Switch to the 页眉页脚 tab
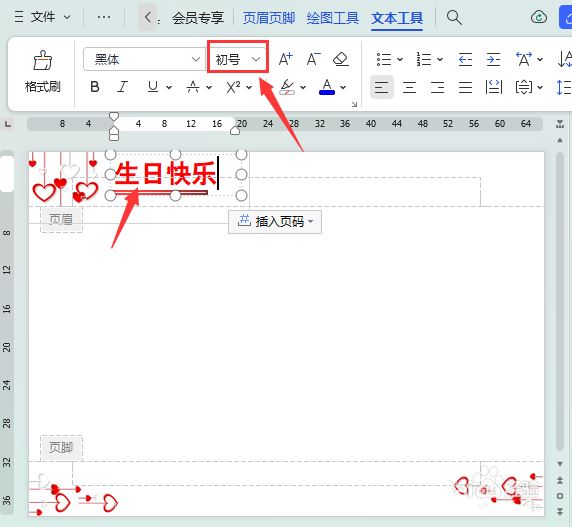Viewport: 572px width, 527px height. click(x=269, y=18)
